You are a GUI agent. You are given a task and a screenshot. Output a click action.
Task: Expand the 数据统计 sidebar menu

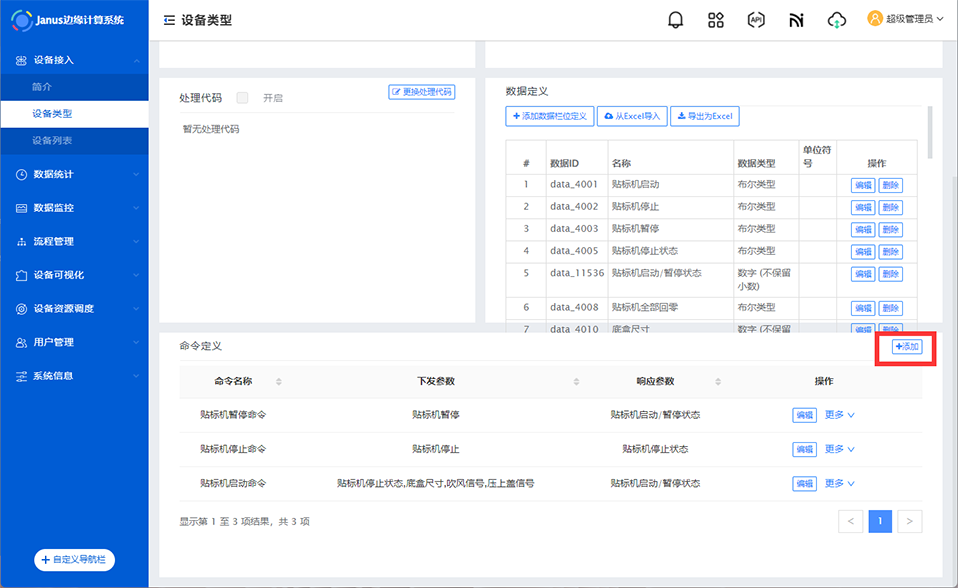pyautogui.click(x=74, y=174)
